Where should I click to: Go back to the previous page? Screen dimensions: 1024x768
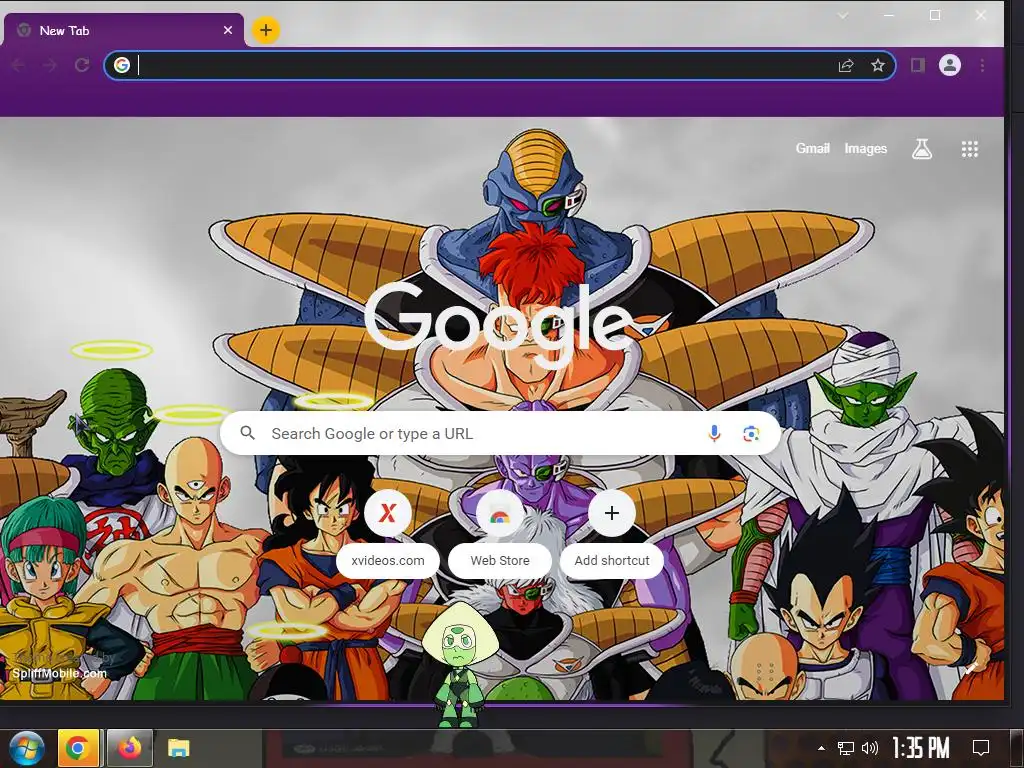point(18,65)
